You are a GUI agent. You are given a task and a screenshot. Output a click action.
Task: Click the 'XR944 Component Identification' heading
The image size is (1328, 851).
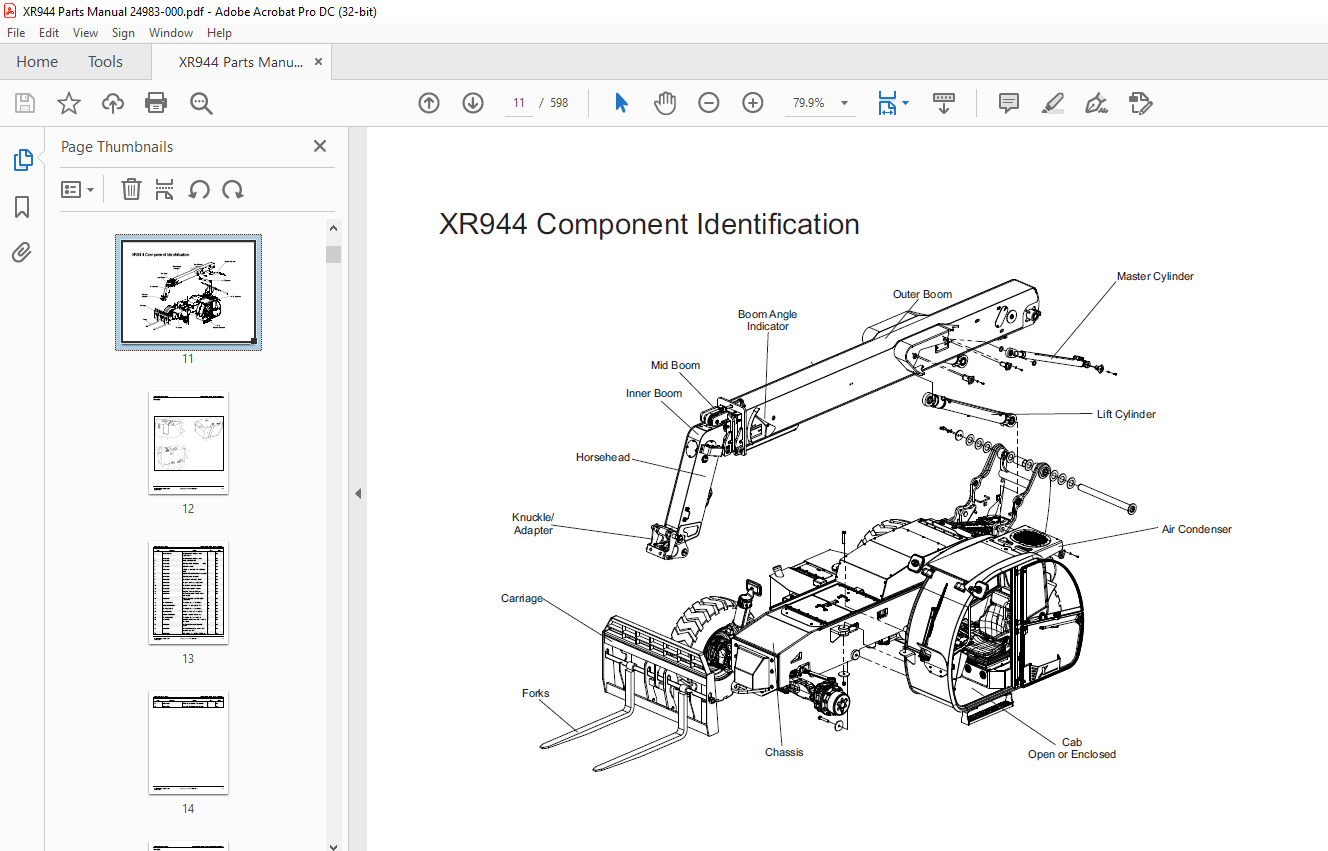(x=649, y=224)
